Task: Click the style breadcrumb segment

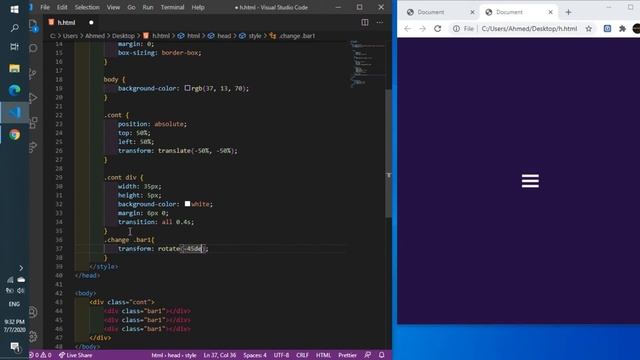Action: (251, 36)
